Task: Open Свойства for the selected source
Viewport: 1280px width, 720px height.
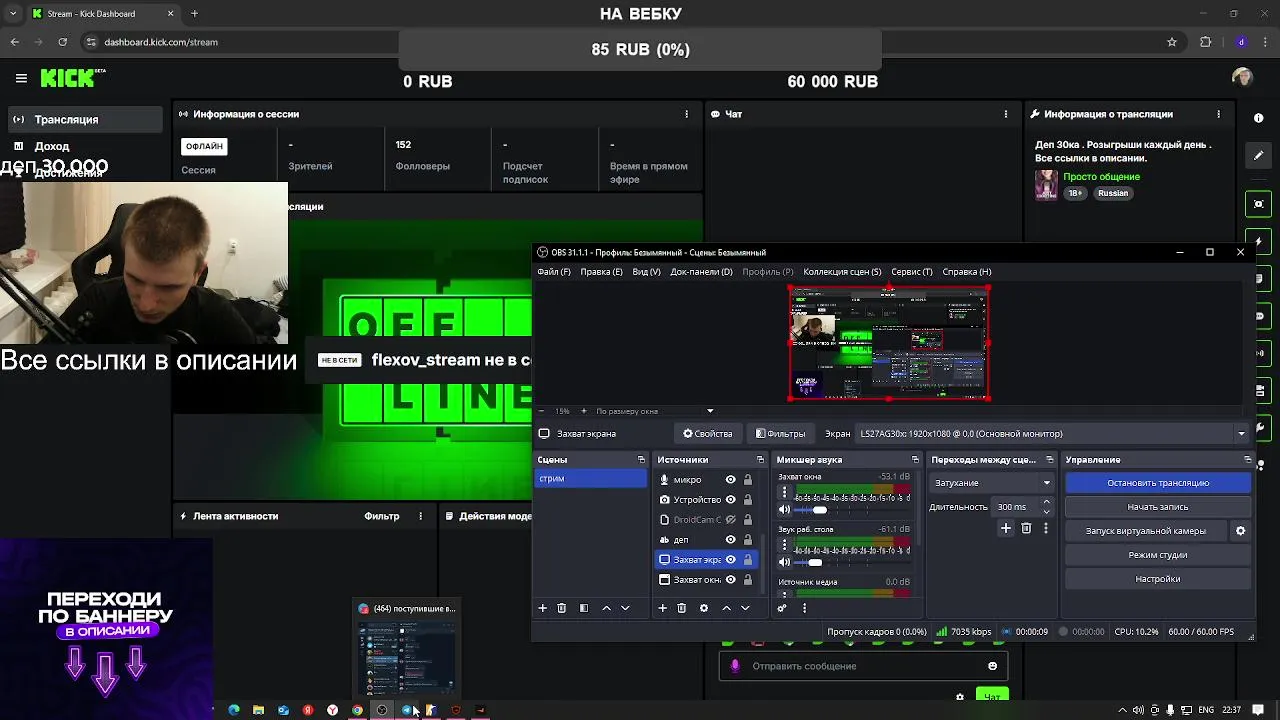Action: click(x=708, y=434)
